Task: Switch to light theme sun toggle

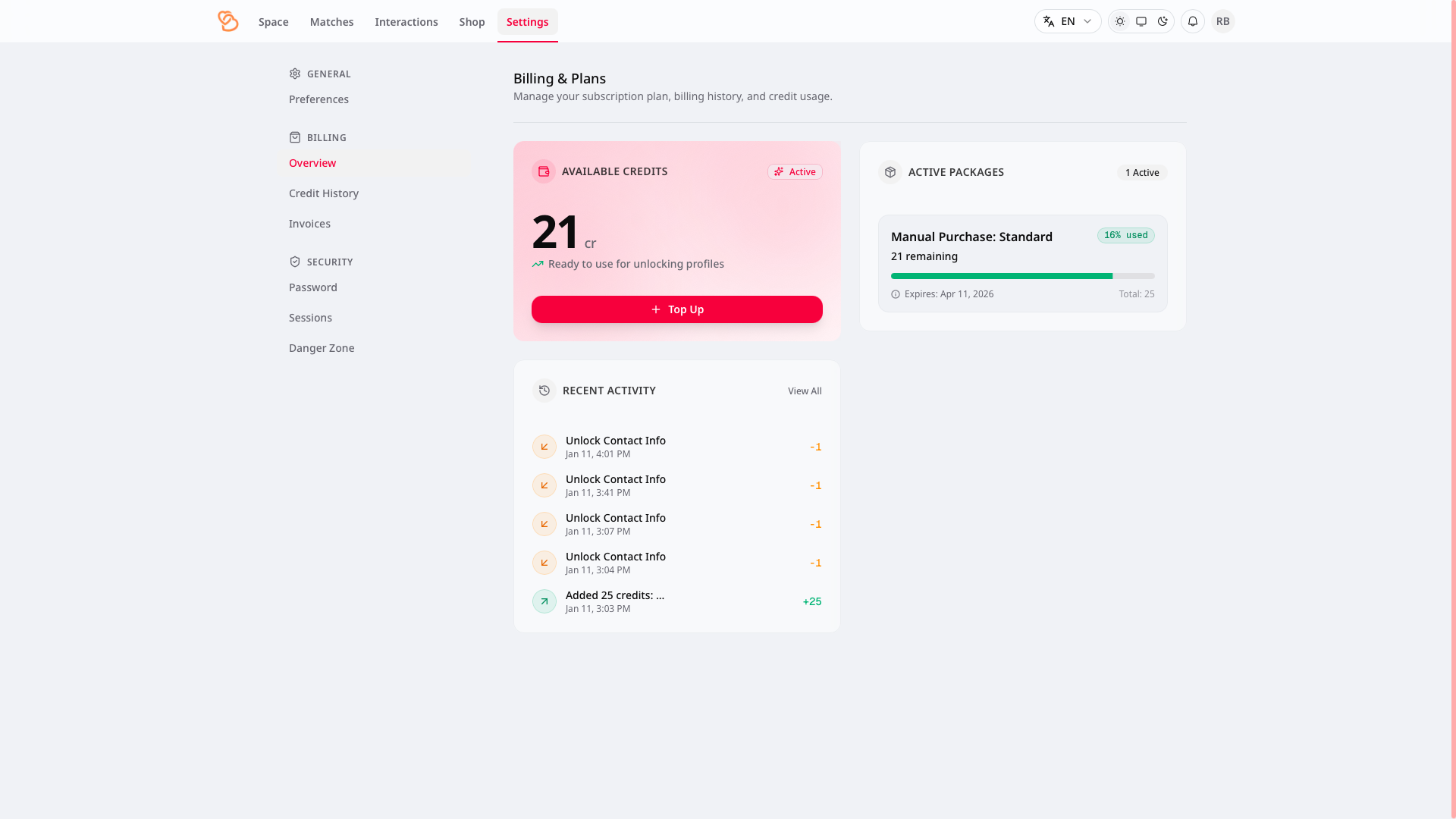Action: pos(1120,21)
